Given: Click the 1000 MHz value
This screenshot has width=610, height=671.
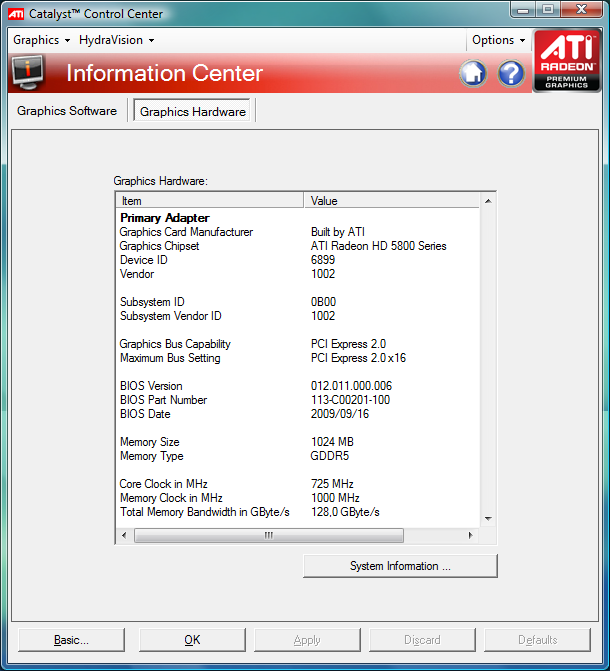Looking at the screenshot, I should 335,498.
